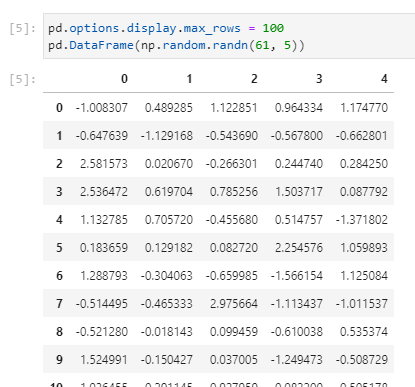415x387 pixels.
Task: Click cell value 0.705720
Action: (x=169, y=220)
